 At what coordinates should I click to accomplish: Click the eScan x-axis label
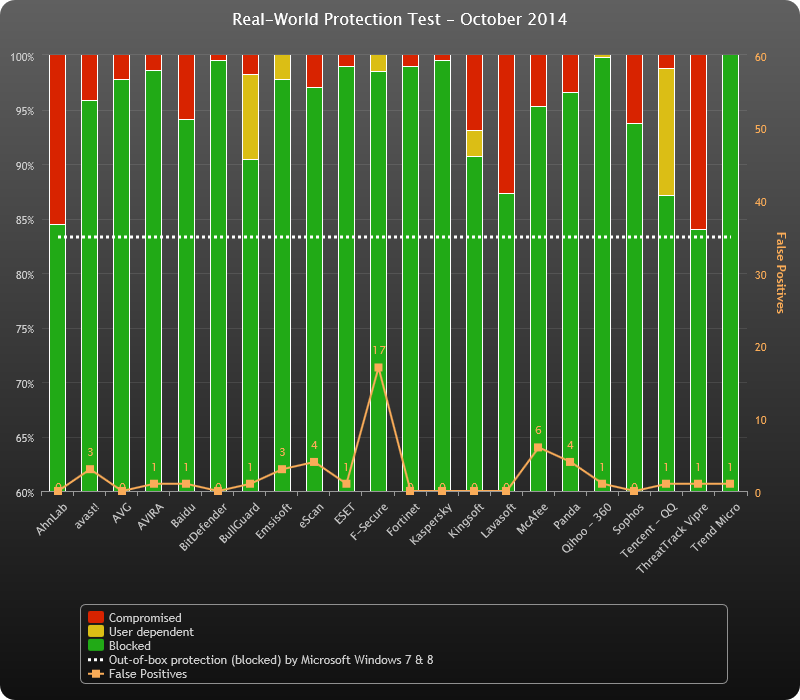click(311, 515)
